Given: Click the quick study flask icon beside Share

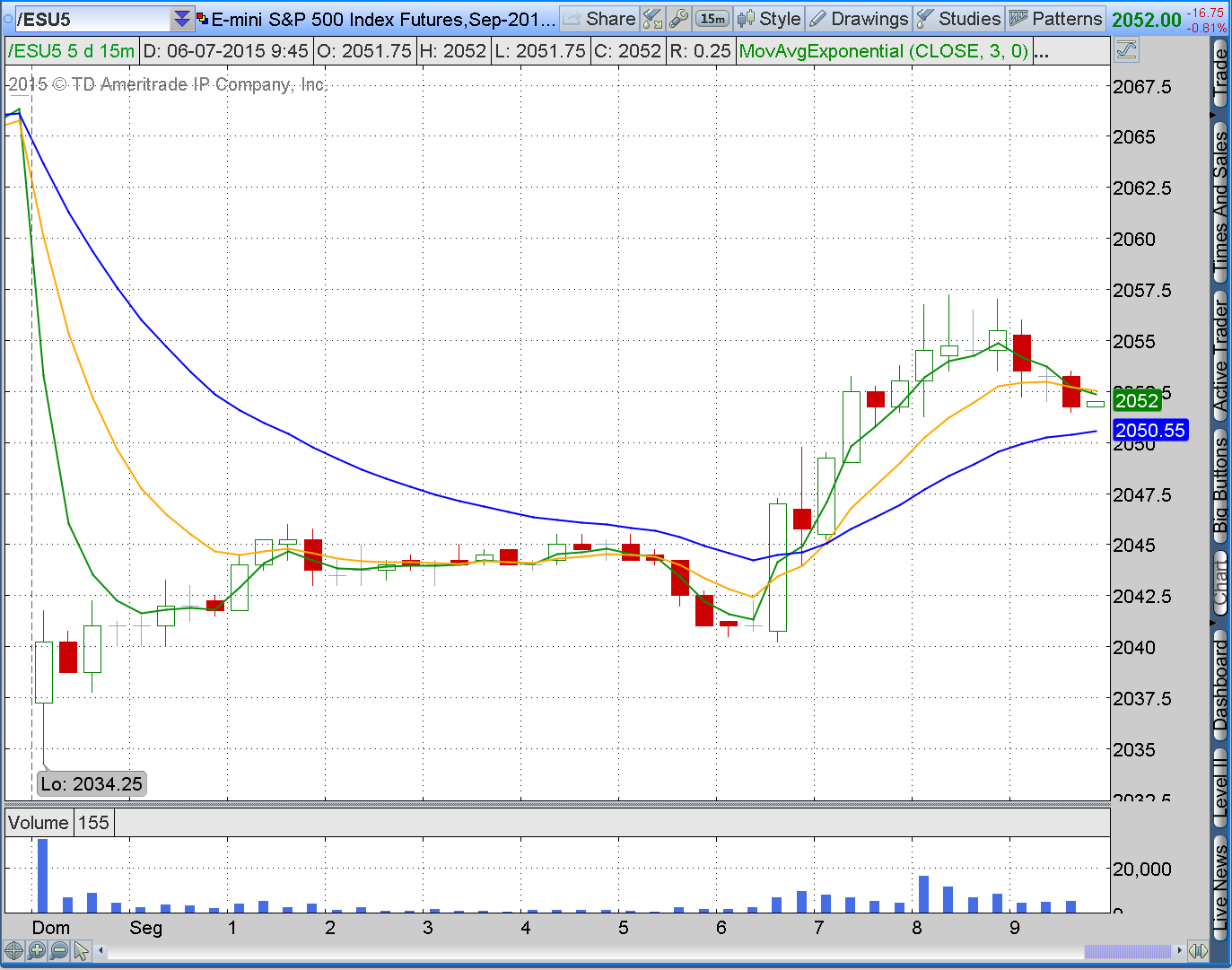Looking at the screenshot, I should coord(653,18).
